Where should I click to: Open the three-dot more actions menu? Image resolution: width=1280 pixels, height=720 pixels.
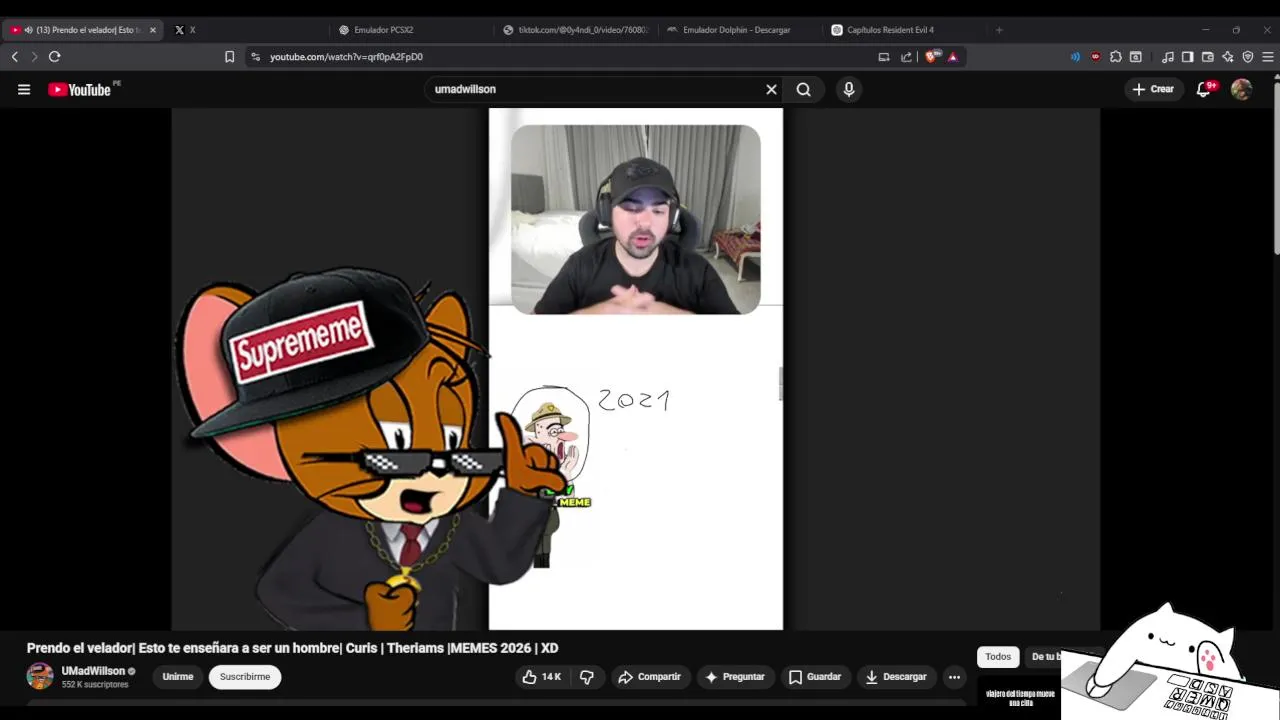tap(954, 677)
